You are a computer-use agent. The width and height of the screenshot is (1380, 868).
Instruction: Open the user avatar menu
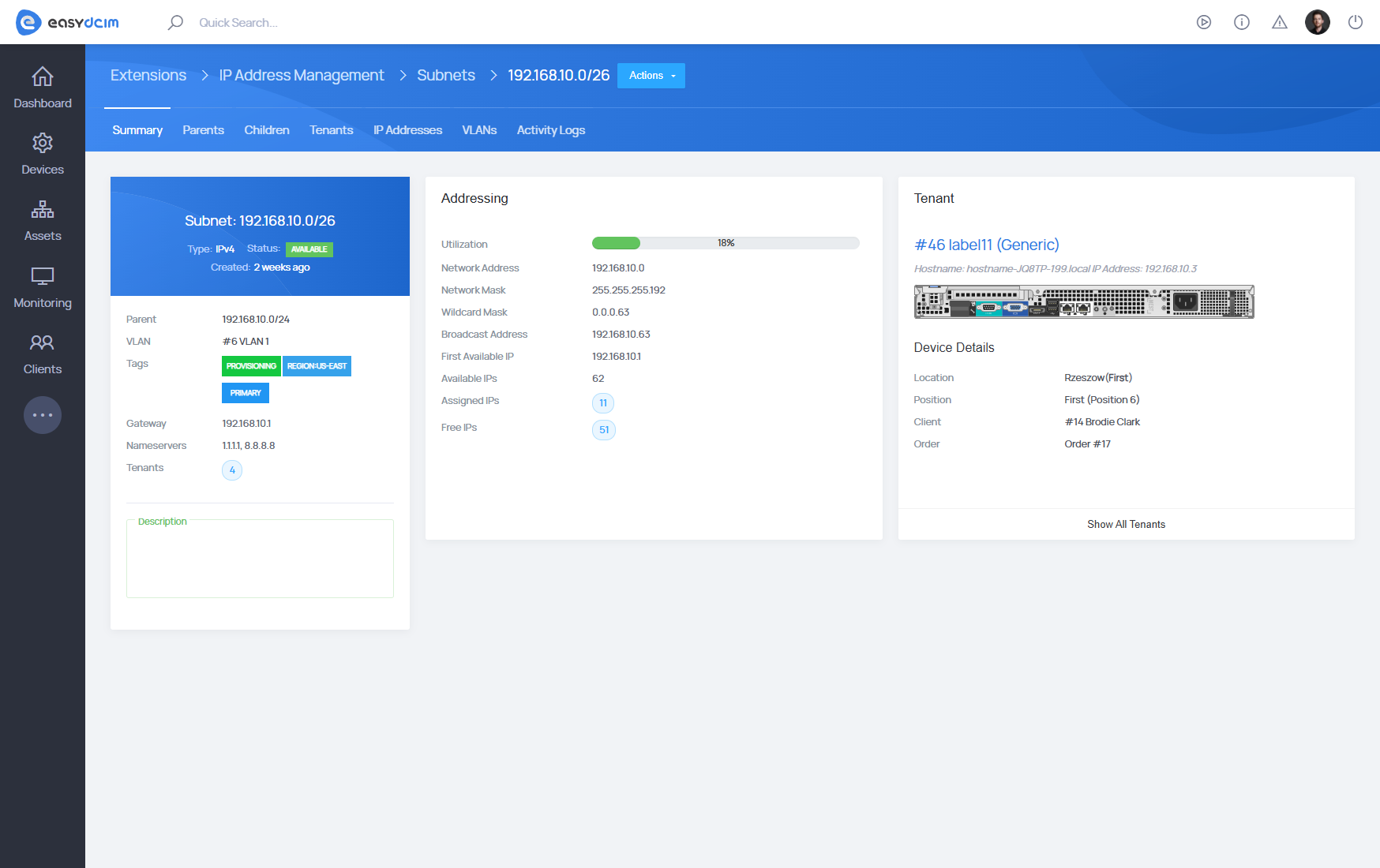click(x=1318, y=22)
